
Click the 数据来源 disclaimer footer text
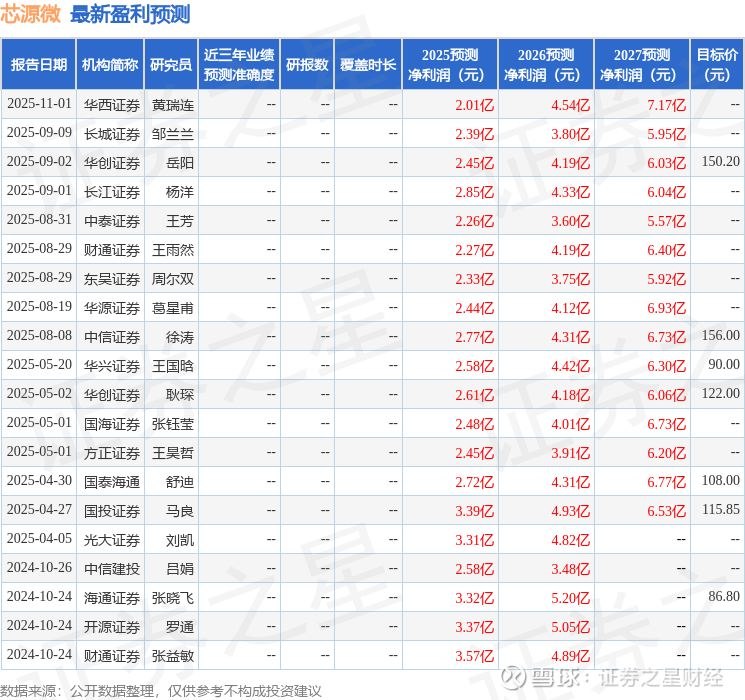pos(161,691)
